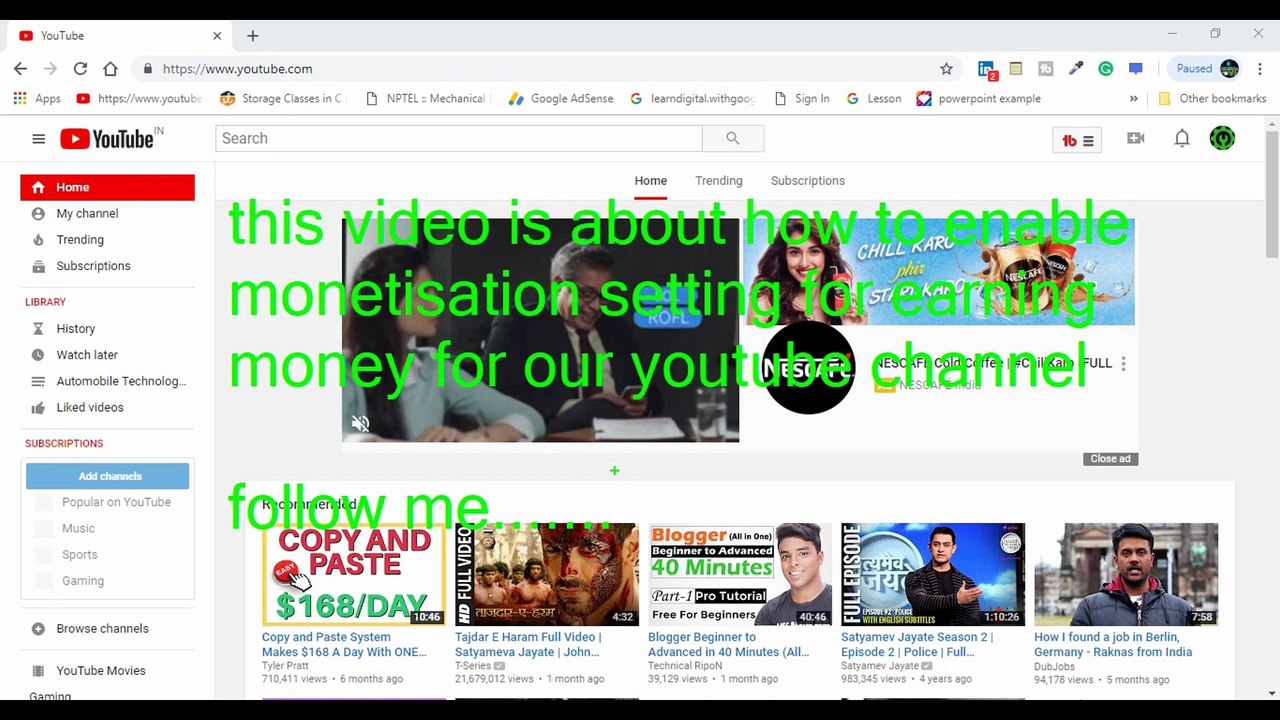Viewport: 1280px width, 720px height.
Task: Click the browser address bar URL
Action: click(237, 69)
